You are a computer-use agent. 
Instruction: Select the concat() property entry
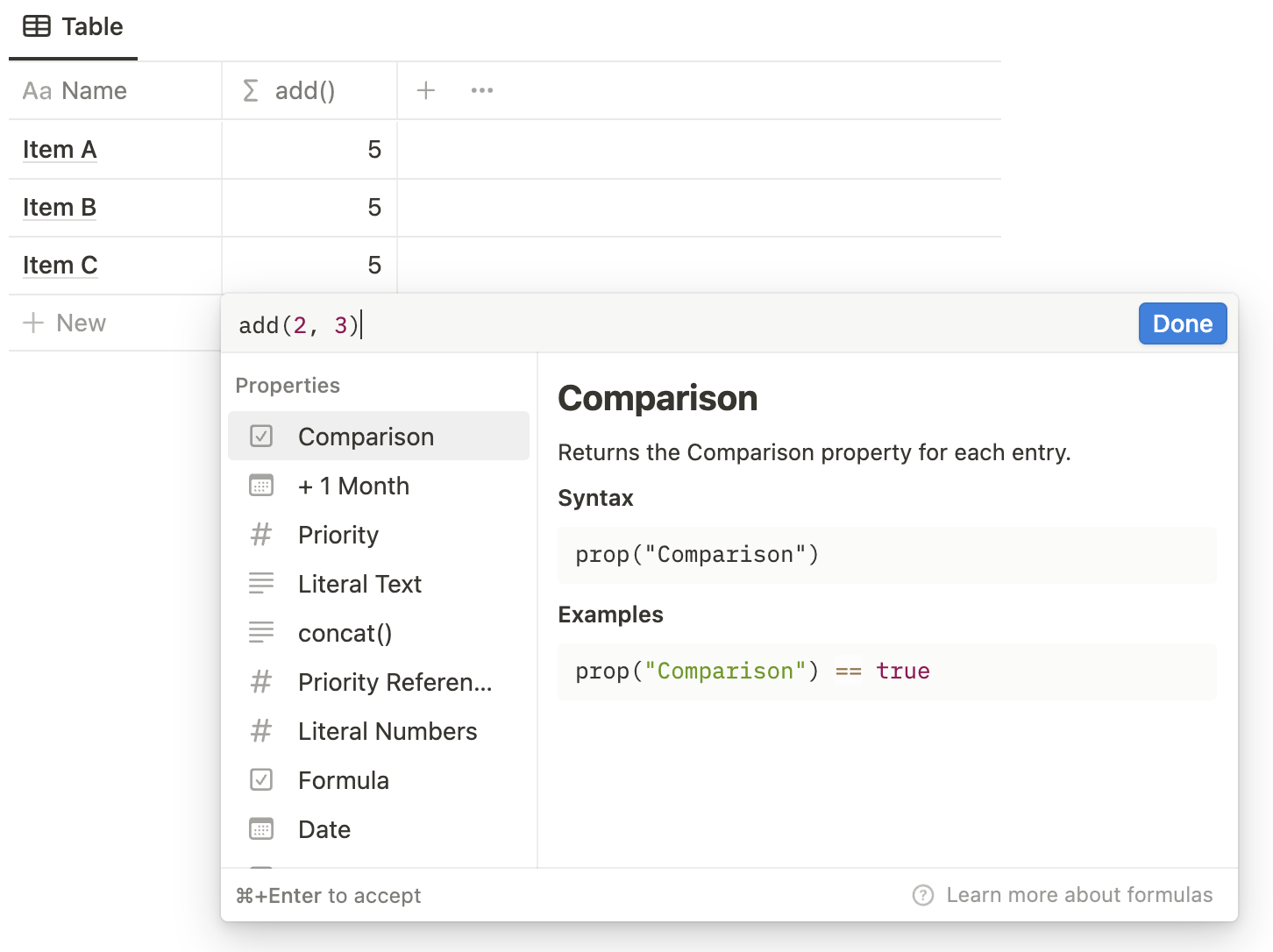[x=345, y=632]
